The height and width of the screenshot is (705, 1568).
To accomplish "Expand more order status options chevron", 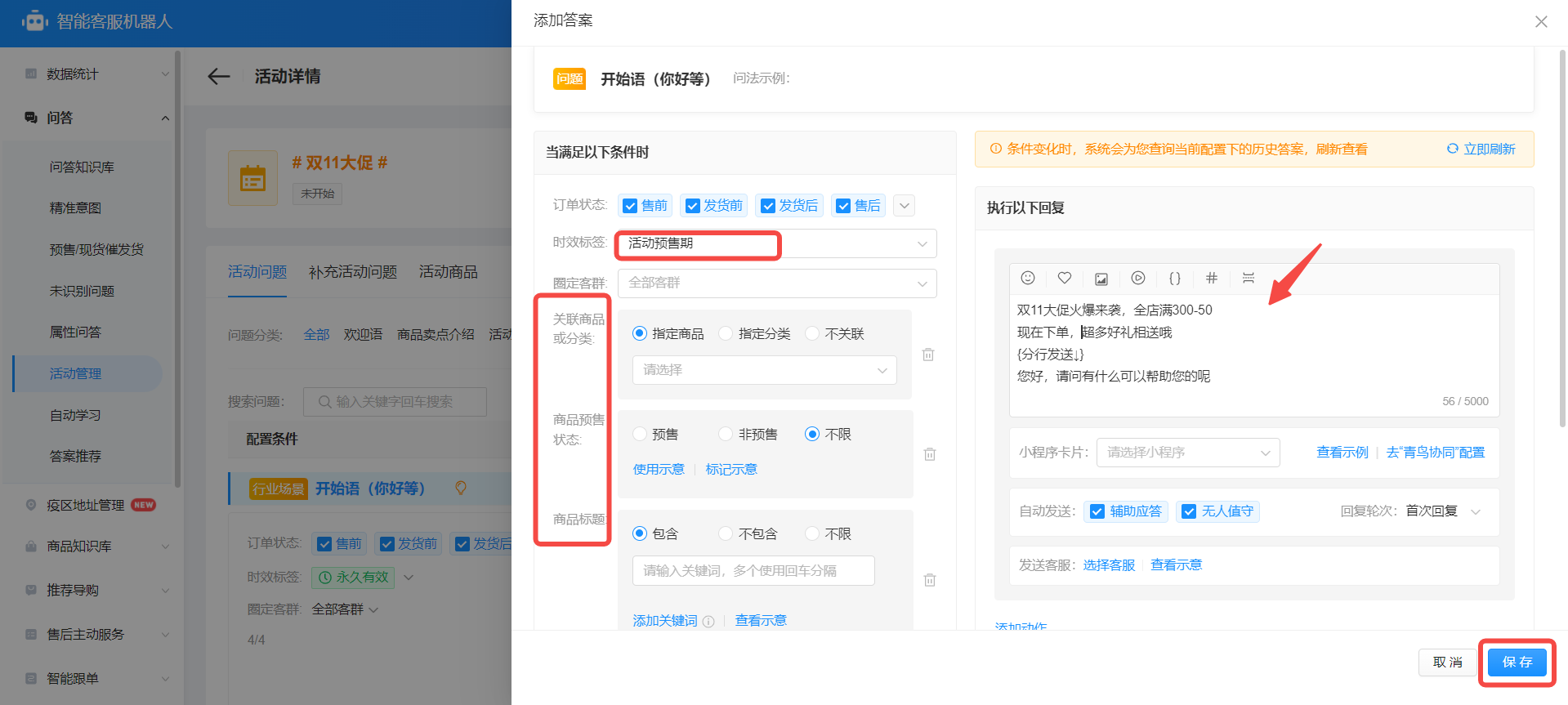I will tap(904, 206).
